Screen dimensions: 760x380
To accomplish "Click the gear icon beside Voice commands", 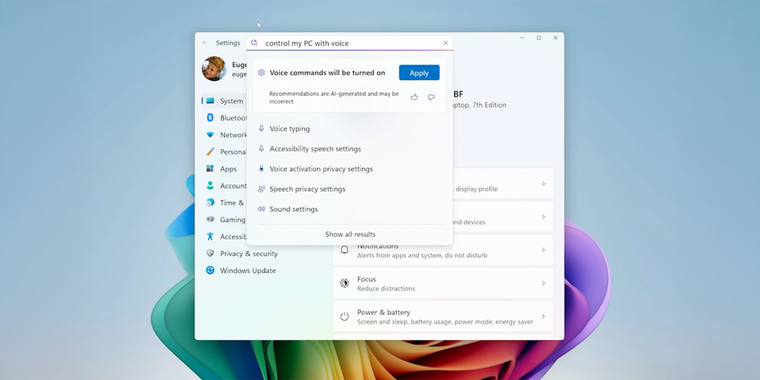I will [x=261, y=73].
